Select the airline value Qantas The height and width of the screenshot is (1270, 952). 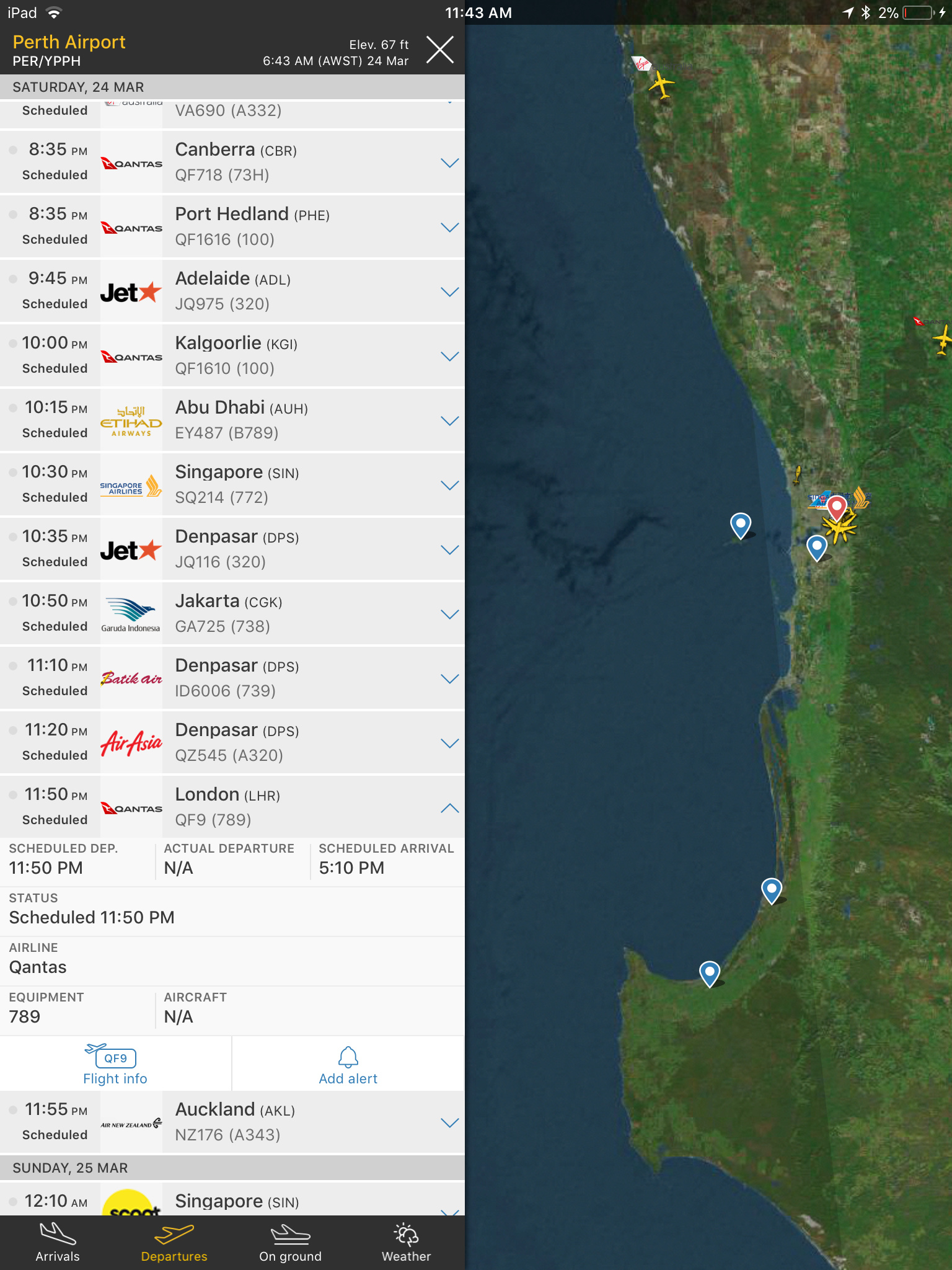[38, 967]
